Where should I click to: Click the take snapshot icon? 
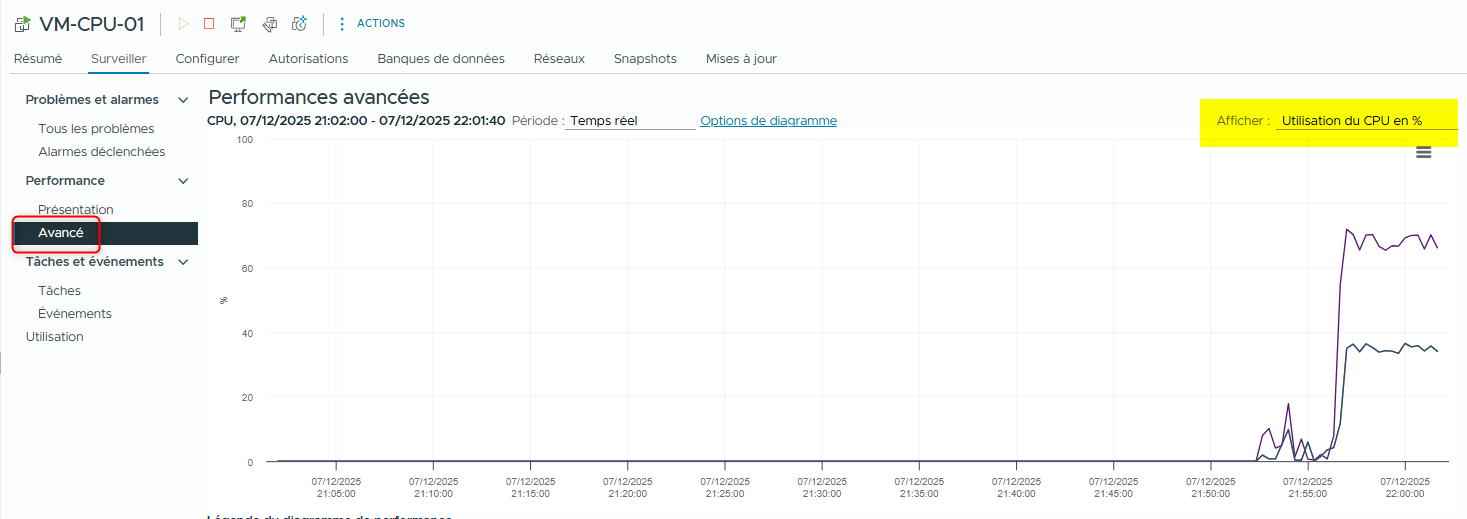(x=299, y=24)
